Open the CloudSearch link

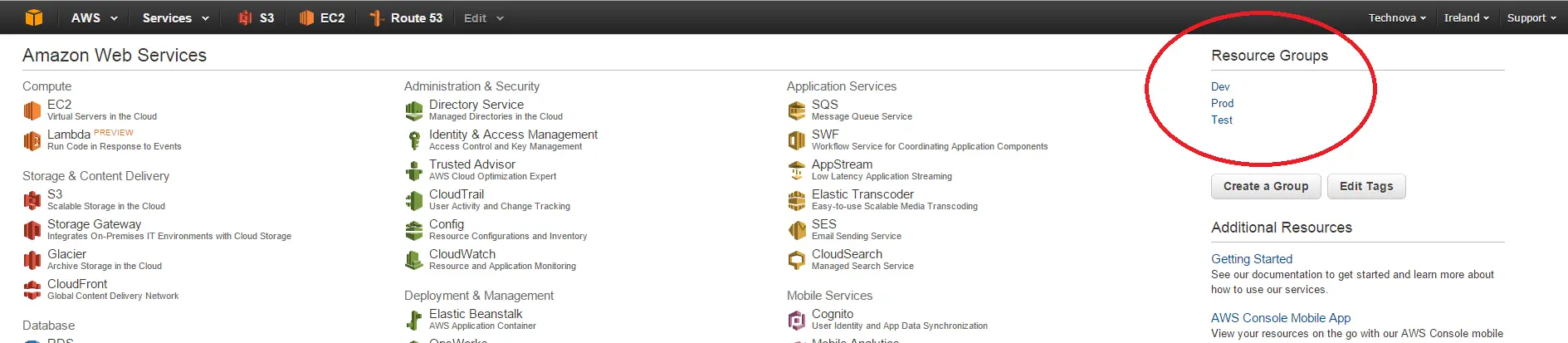(x=847, y=253)
